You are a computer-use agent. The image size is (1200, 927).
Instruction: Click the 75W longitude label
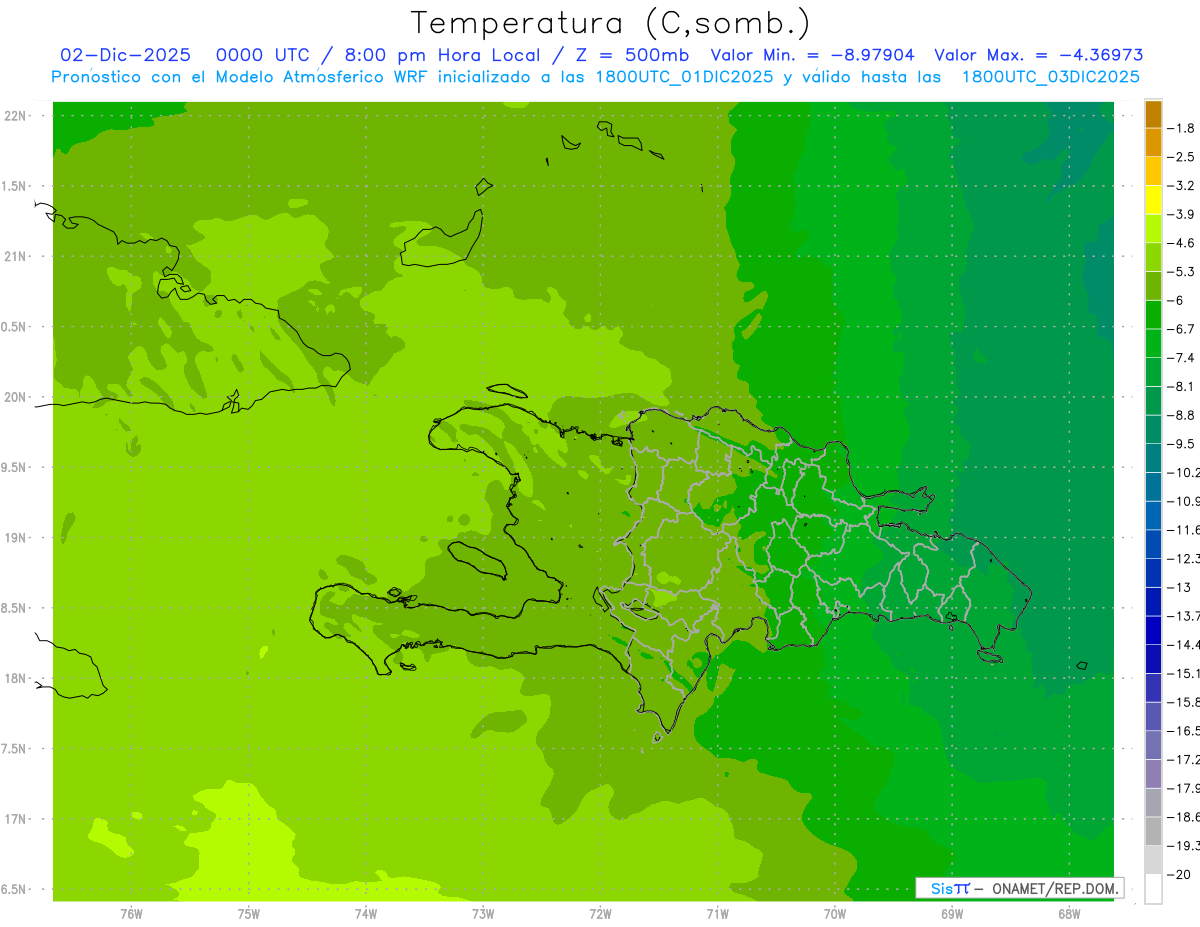(248, 913)
